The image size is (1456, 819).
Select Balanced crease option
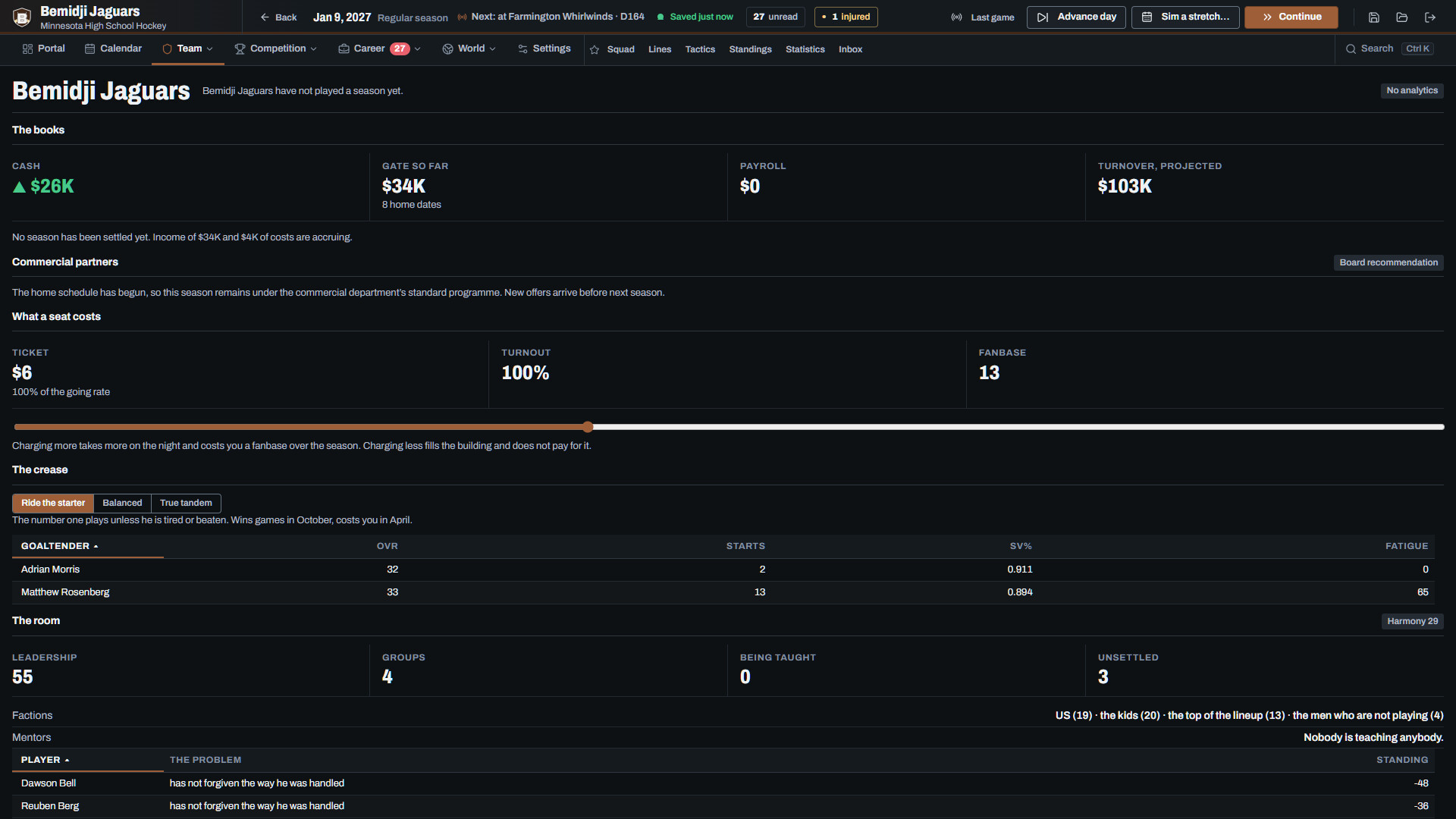tap(122, 503)
